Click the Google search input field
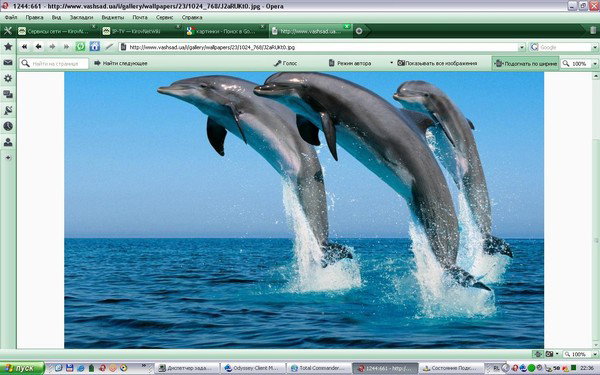 [565, 47]
